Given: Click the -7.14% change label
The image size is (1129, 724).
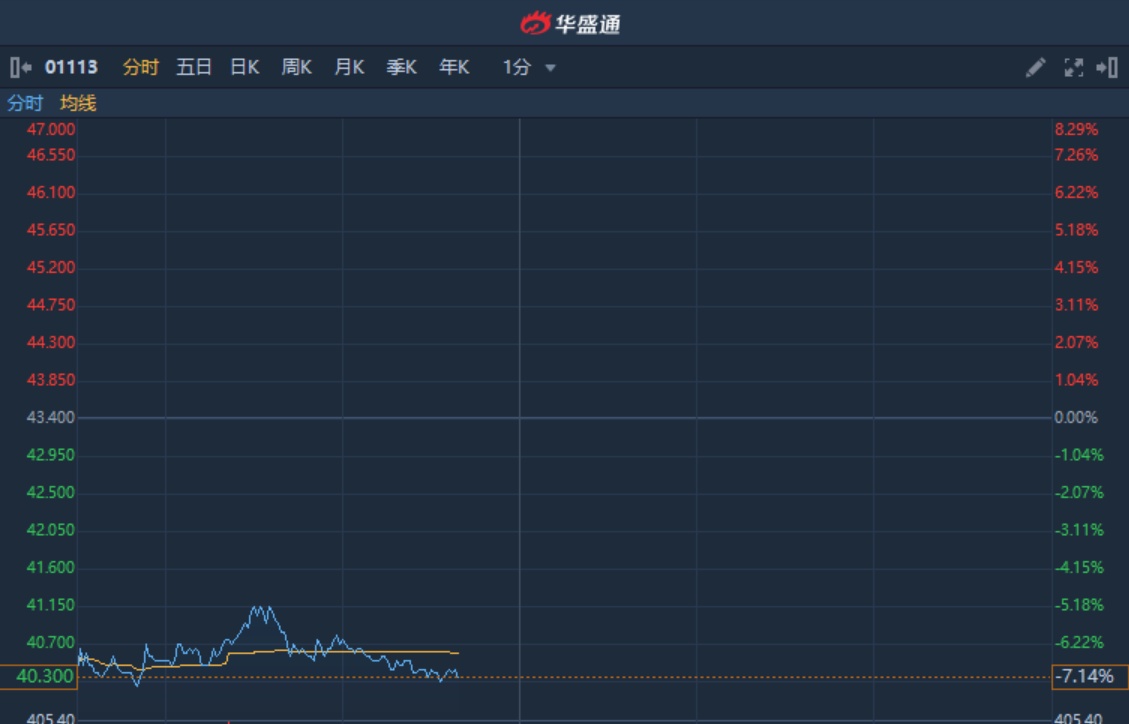Looking at the screenshot, I should (1089, 677).
